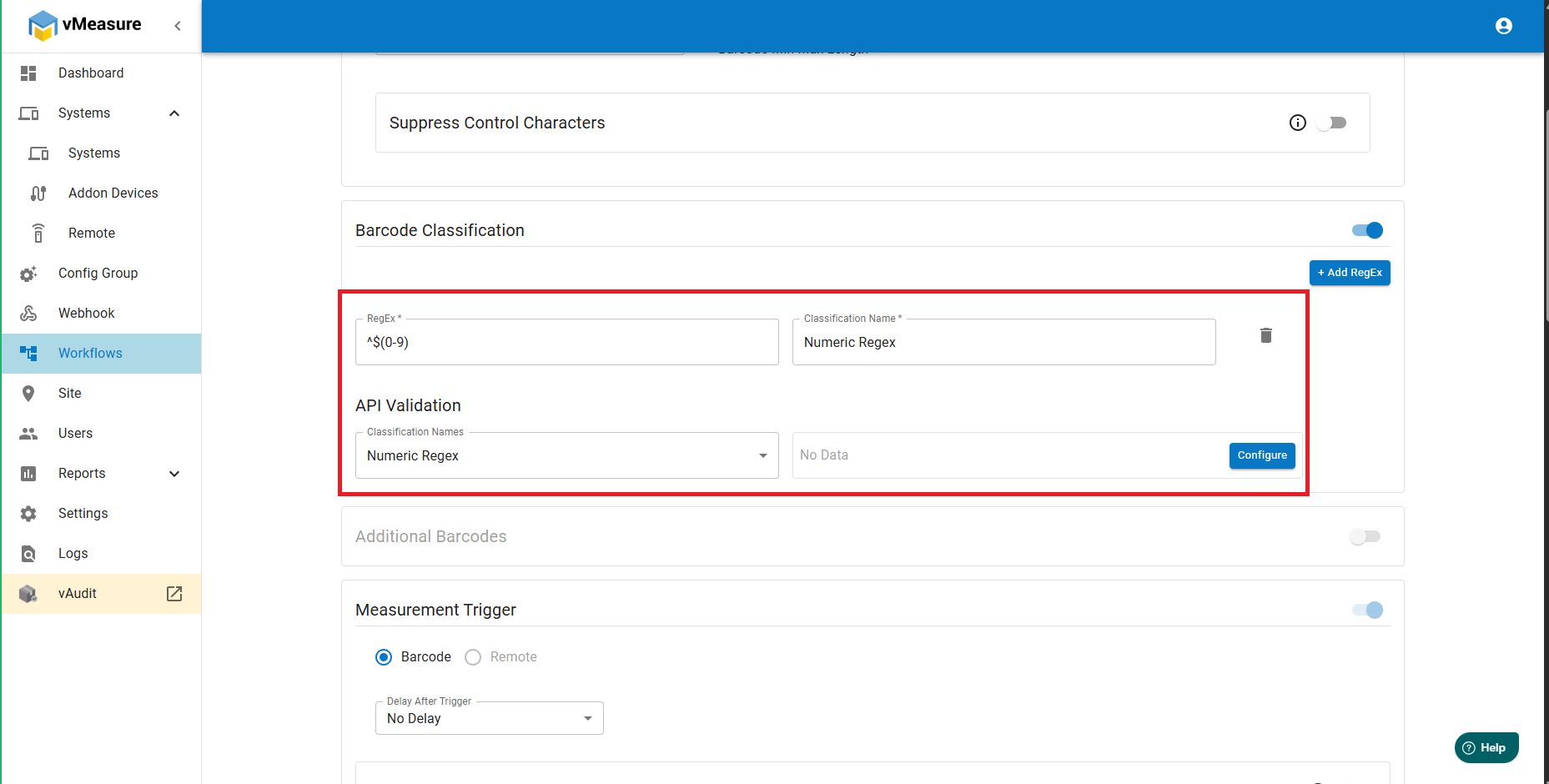
Task: Click the Reports chart icon
Action: [28, 474]
